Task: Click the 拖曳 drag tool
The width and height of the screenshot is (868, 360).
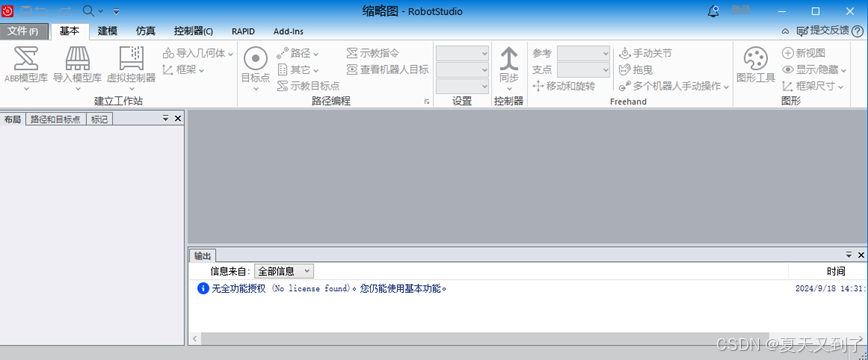Action: 636,70
